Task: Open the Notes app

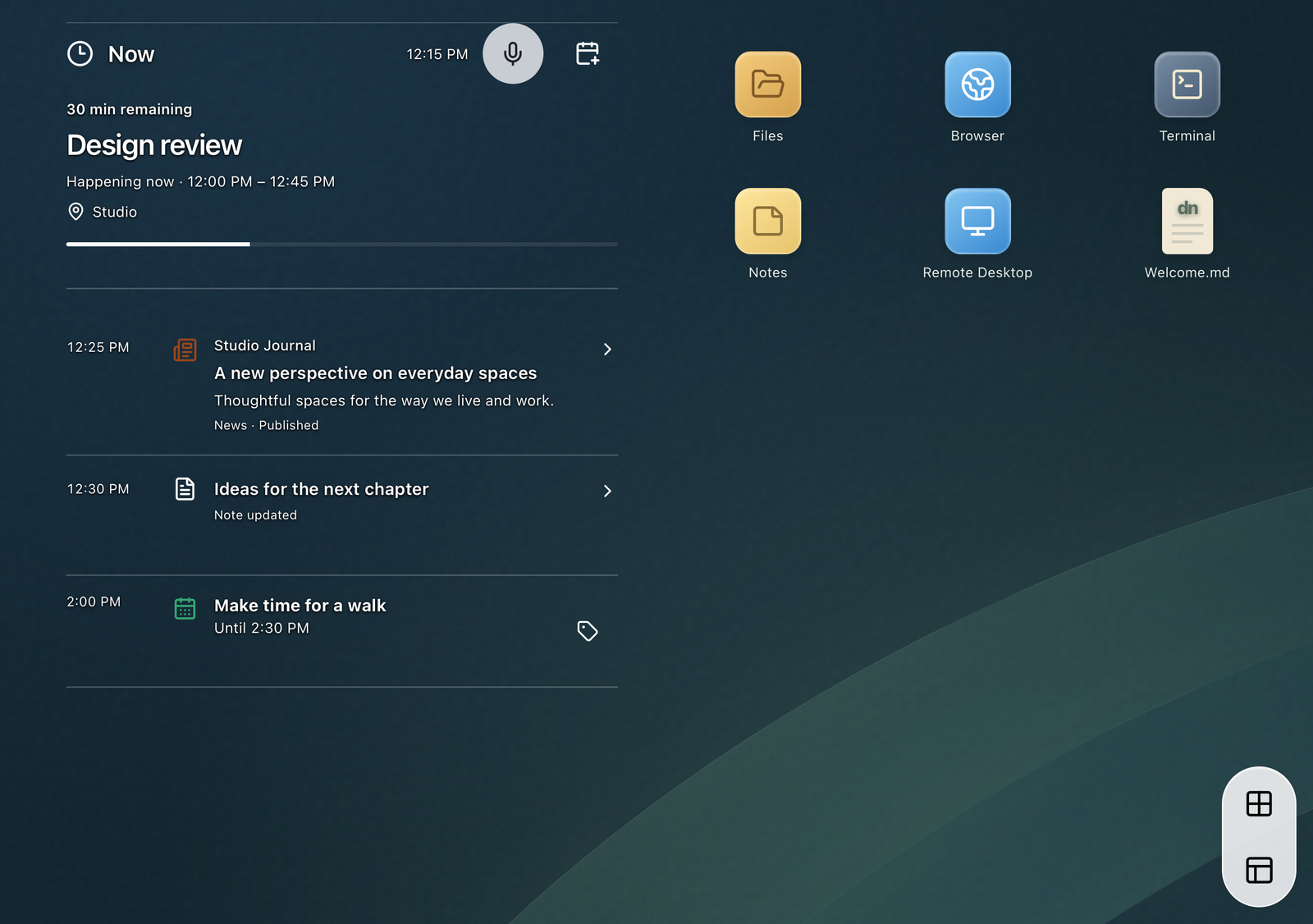Action: [x=768, y=221]
